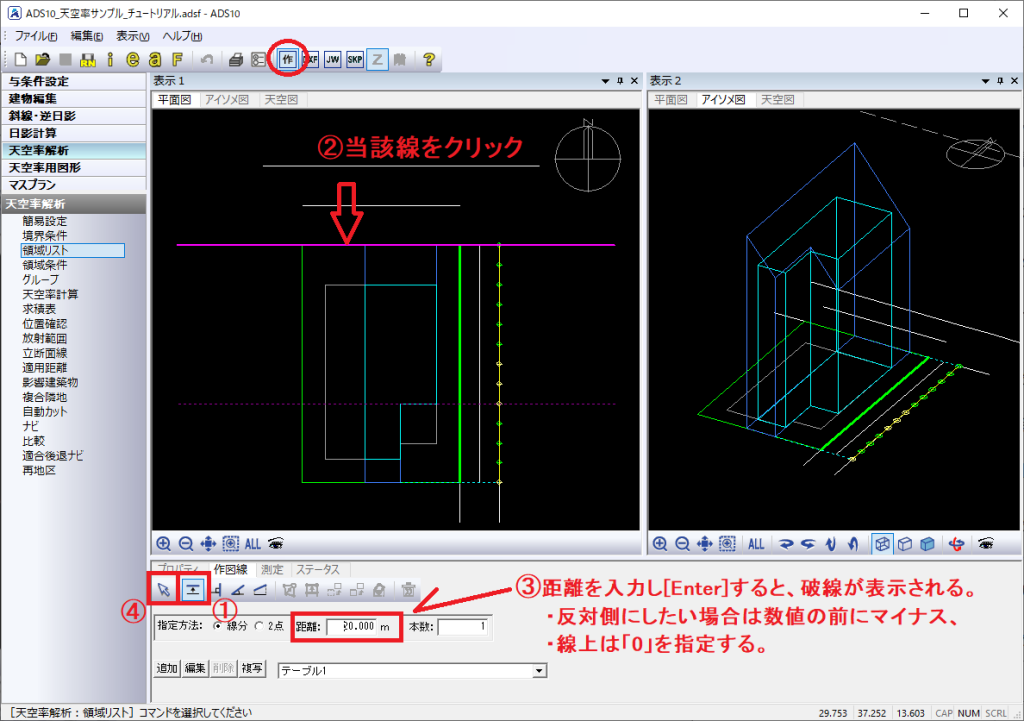Click the yellow 'a' toolbar icon
1024x721 pixels.
155,60
